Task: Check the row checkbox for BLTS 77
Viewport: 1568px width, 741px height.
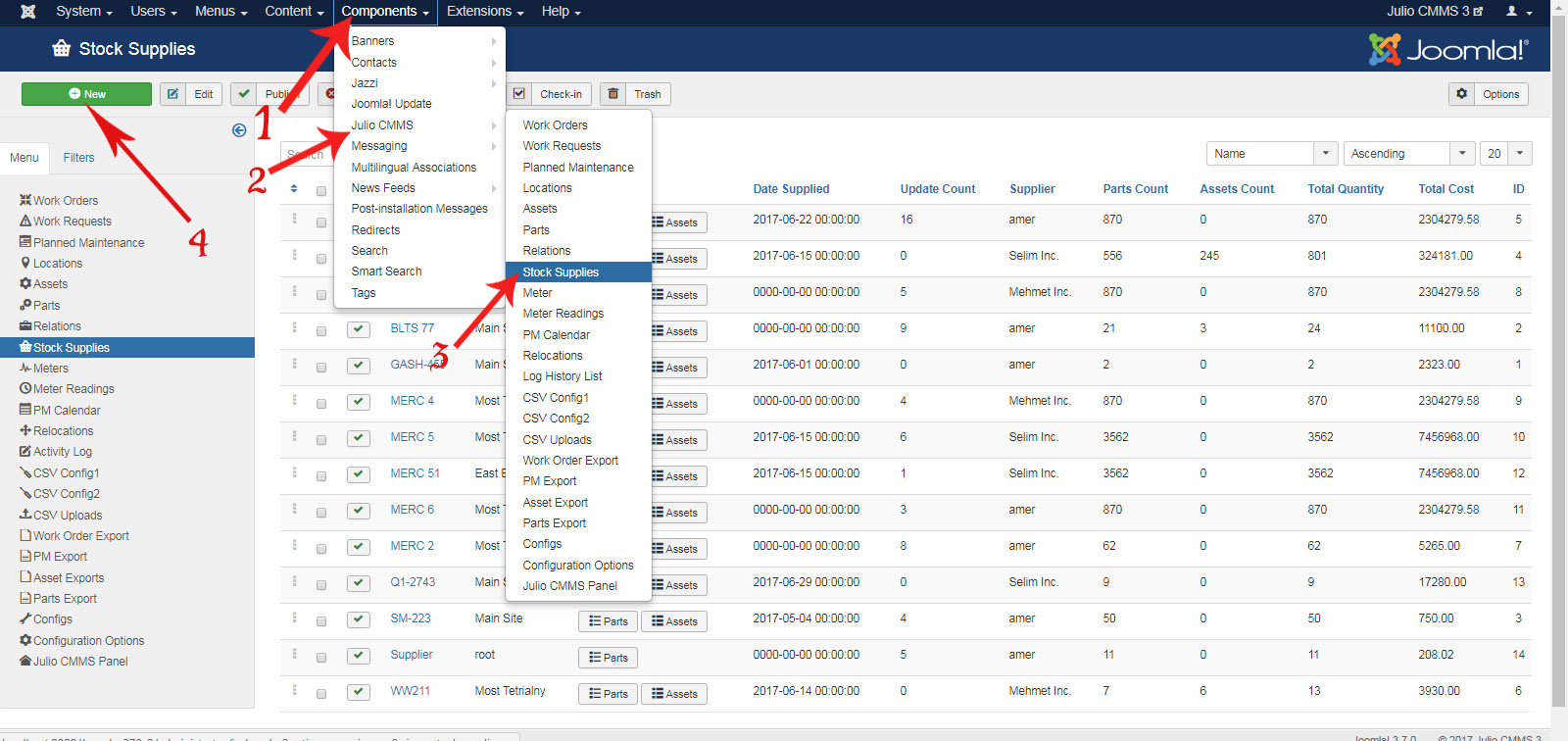Action: click(x=321, y=331)
